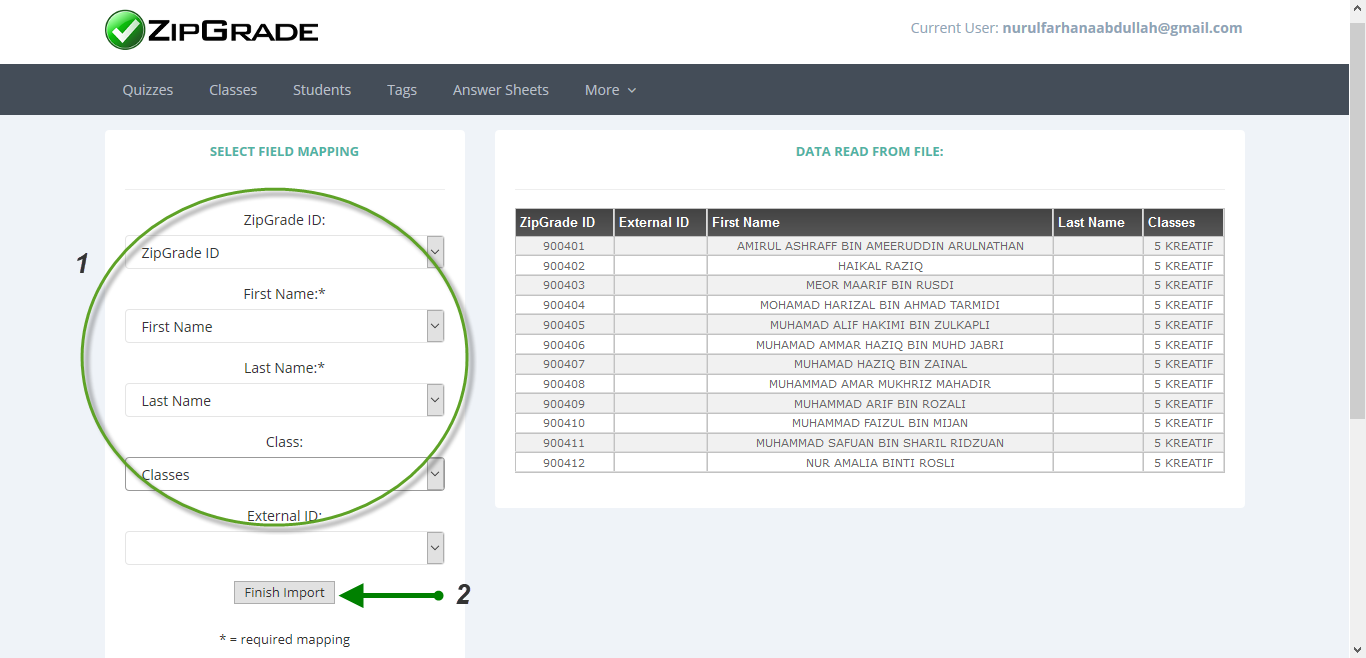Select the cell with ID 900411
1366x658 pixels.
tap(564, 443)
